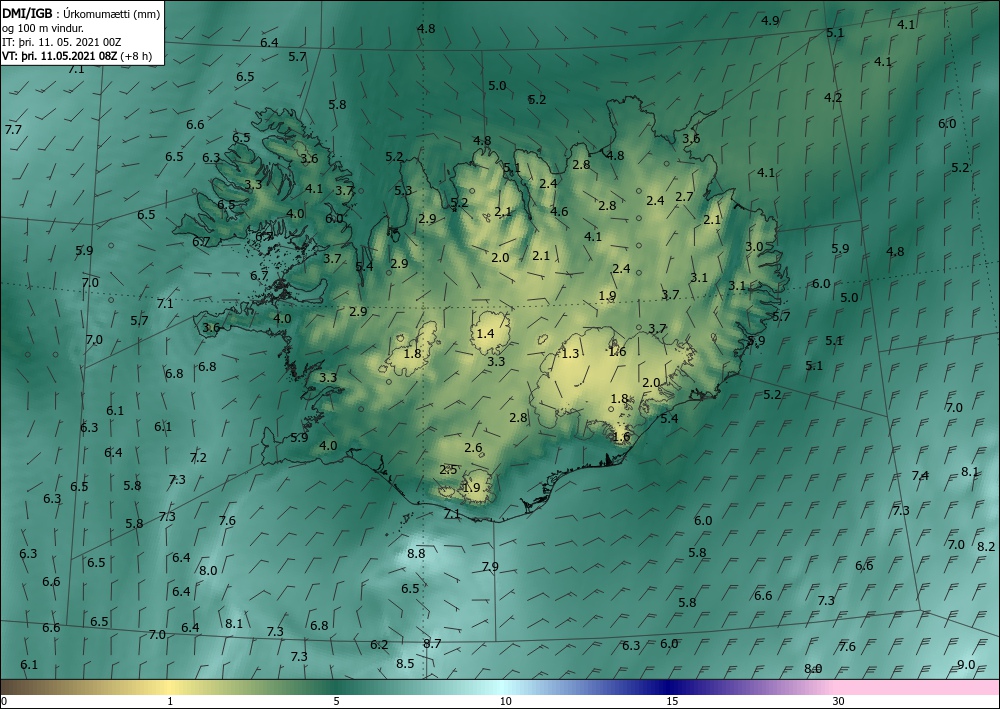Click the 9.0 precipitable water value

pyautogui.click(x=966, y=664)
